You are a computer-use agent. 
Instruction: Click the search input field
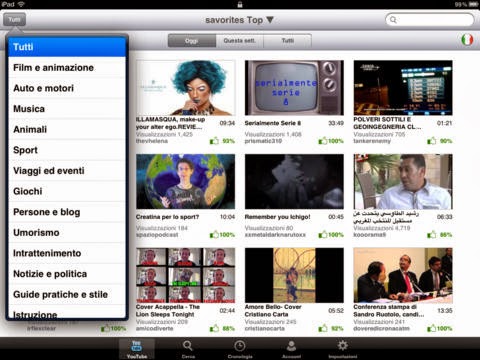click(x=430, y=20)
